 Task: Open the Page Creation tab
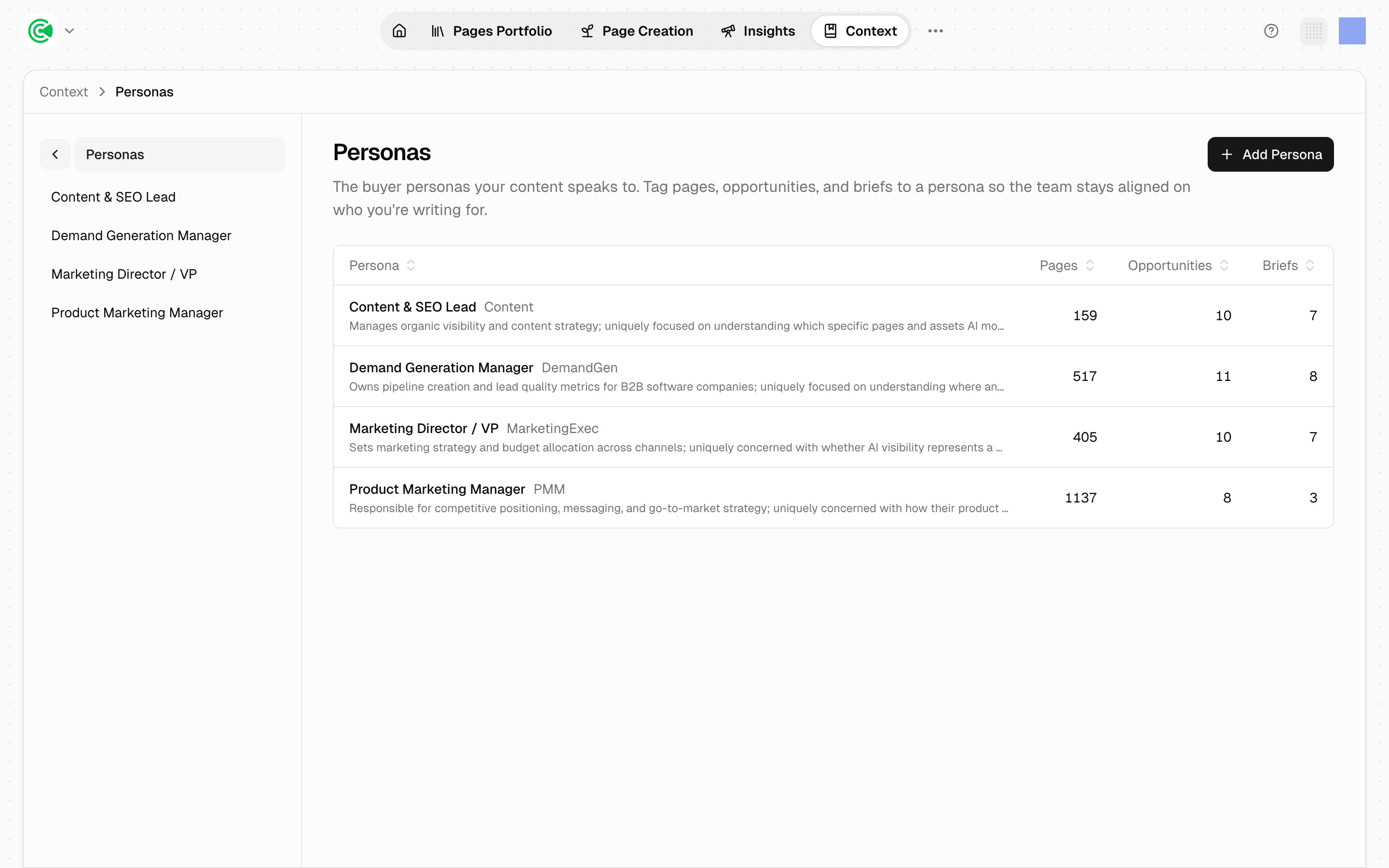[x=637, y=31]
